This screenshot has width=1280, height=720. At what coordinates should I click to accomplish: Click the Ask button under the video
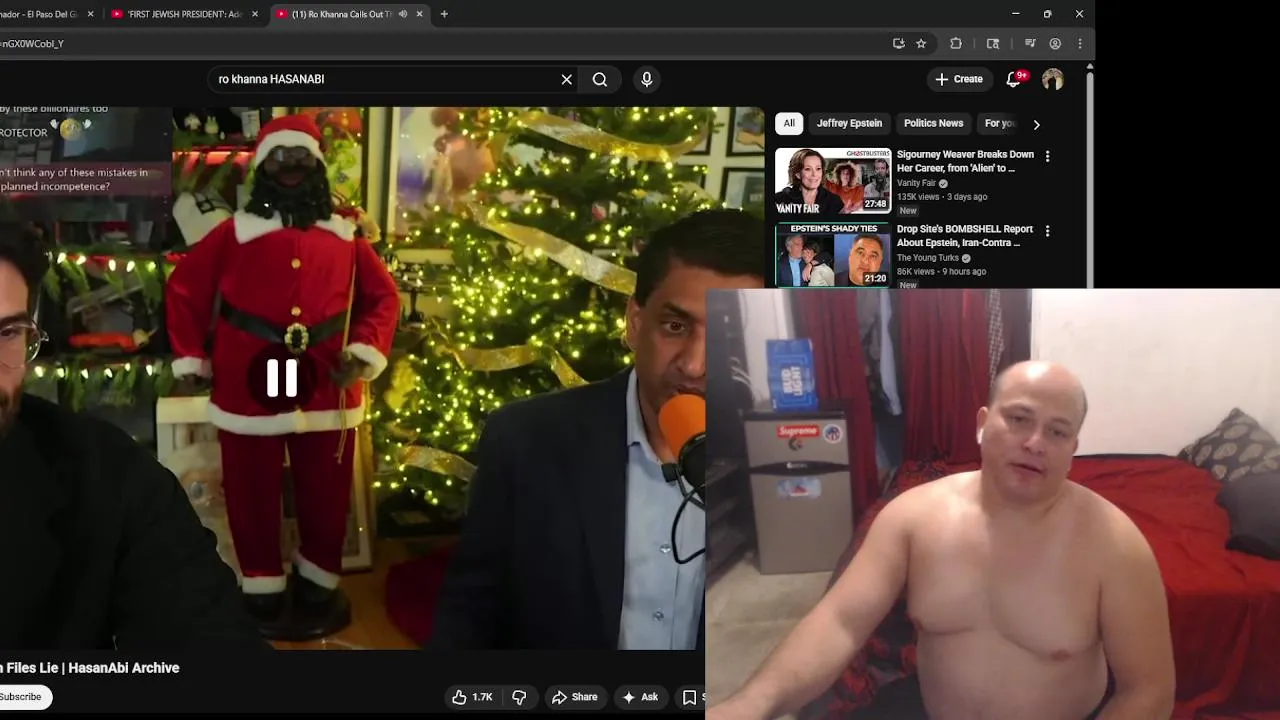tap(640, 697)
